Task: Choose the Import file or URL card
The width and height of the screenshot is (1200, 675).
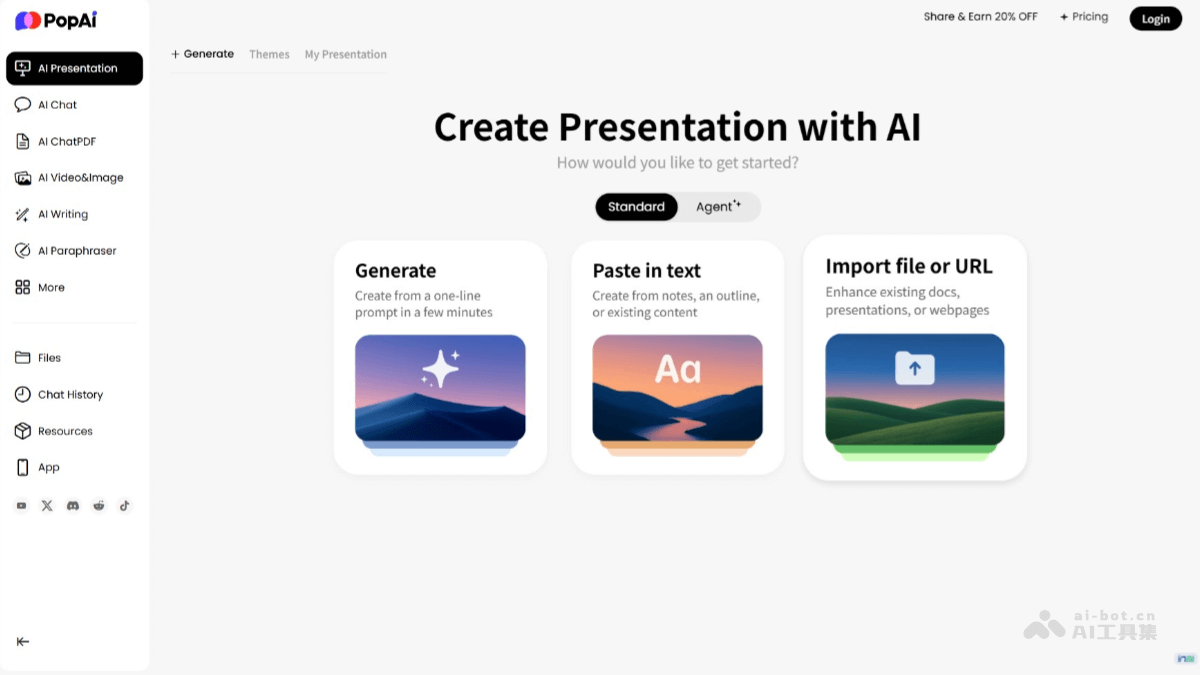Action: pos(914,357)
